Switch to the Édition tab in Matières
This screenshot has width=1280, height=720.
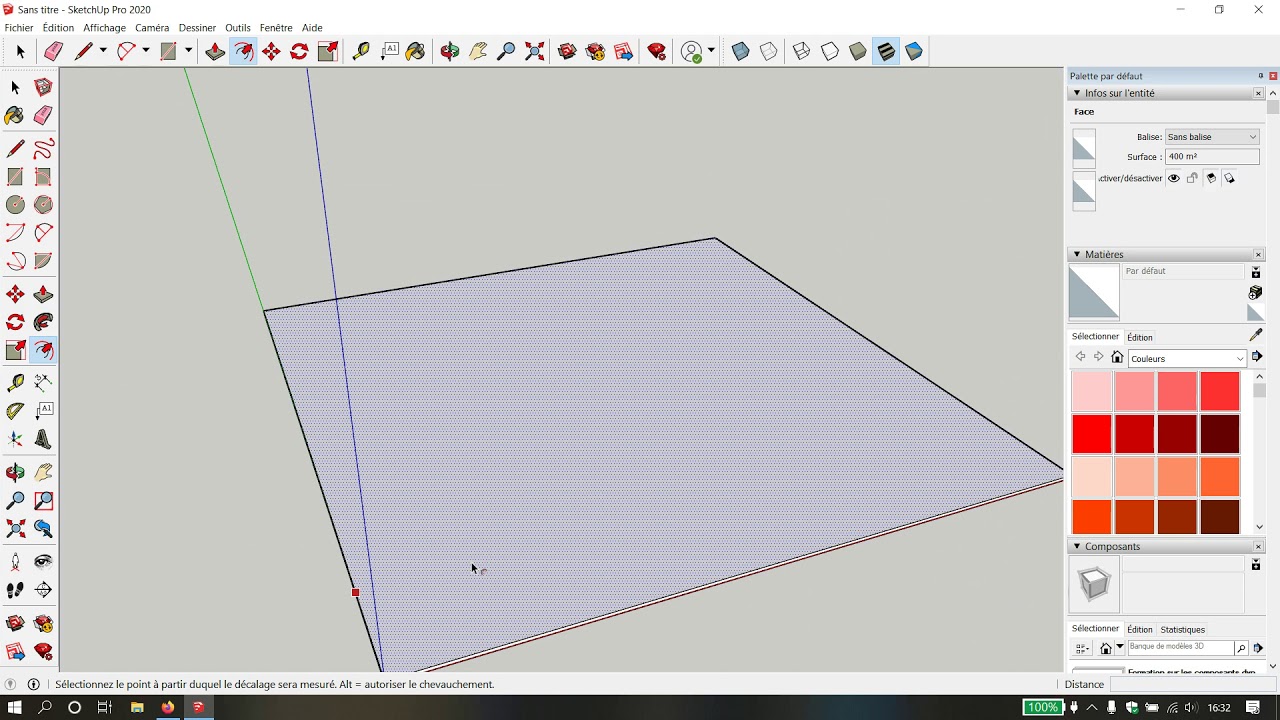pos(1140,337)
